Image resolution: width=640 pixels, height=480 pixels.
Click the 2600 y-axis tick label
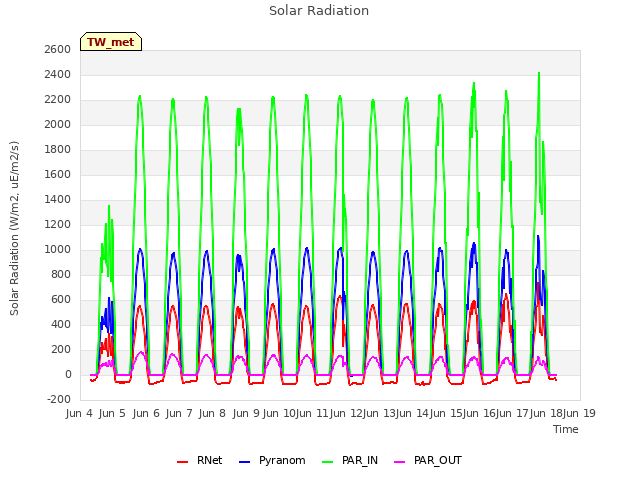[x=58, y=49]
